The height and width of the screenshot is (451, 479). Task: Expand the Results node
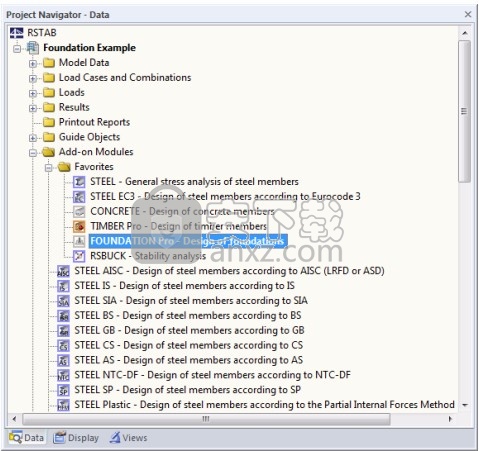33,108
